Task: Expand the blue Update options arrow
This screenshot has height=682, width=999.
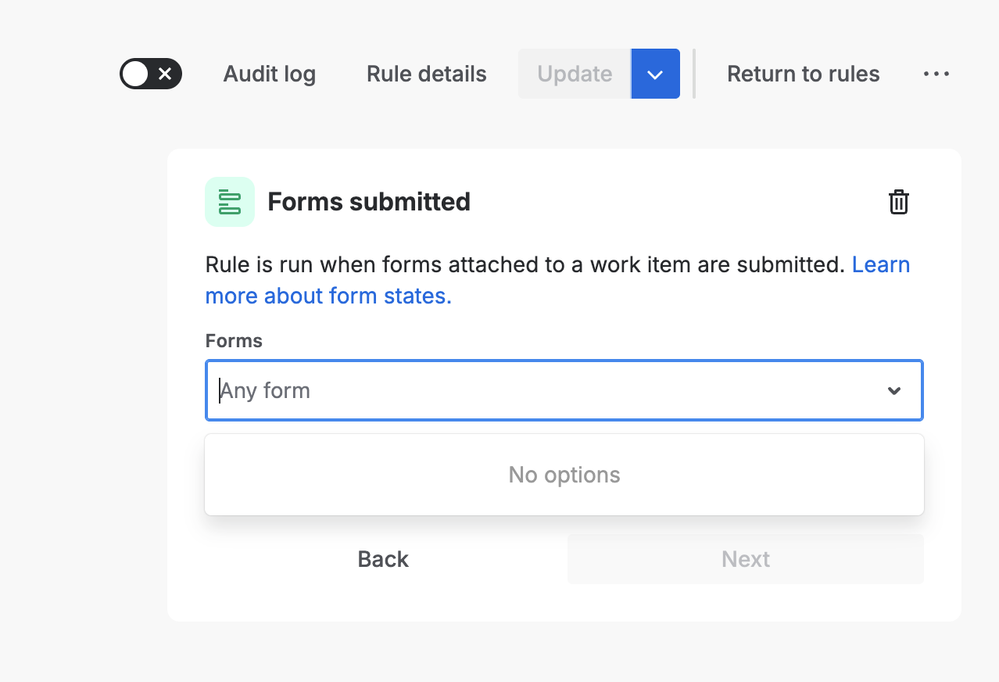Action: [655, 74]
